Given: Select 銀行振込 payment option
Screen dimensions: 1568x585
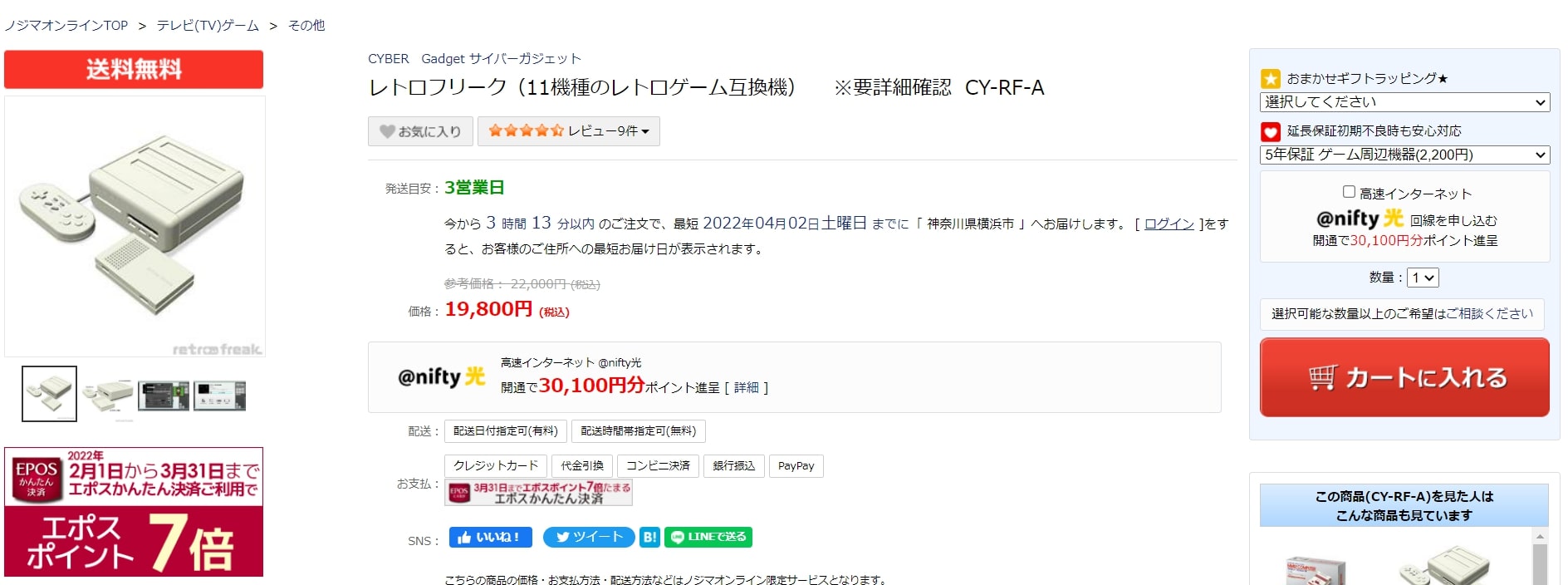Looking at the screenshot, I should point(734,466).
